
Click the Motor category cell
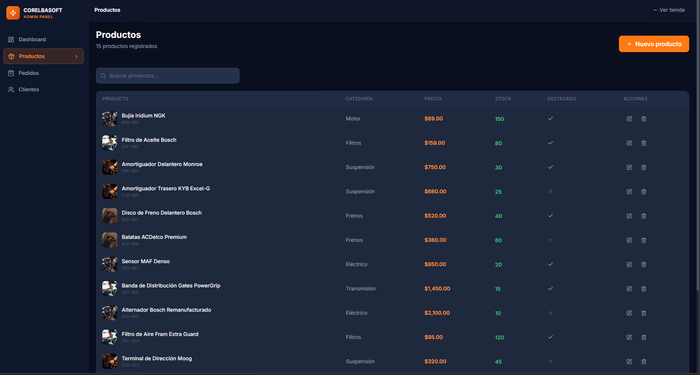point(353,119)
